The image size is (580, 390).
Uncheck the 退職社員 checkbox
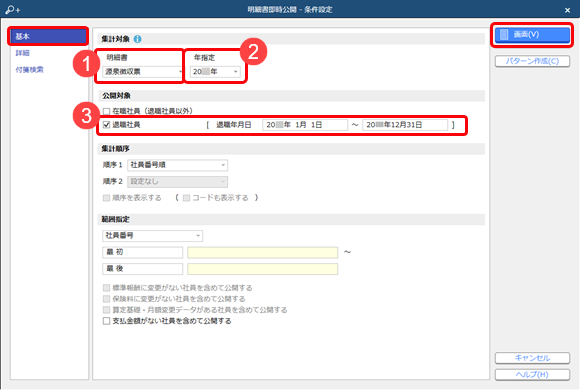pos(107,125)
